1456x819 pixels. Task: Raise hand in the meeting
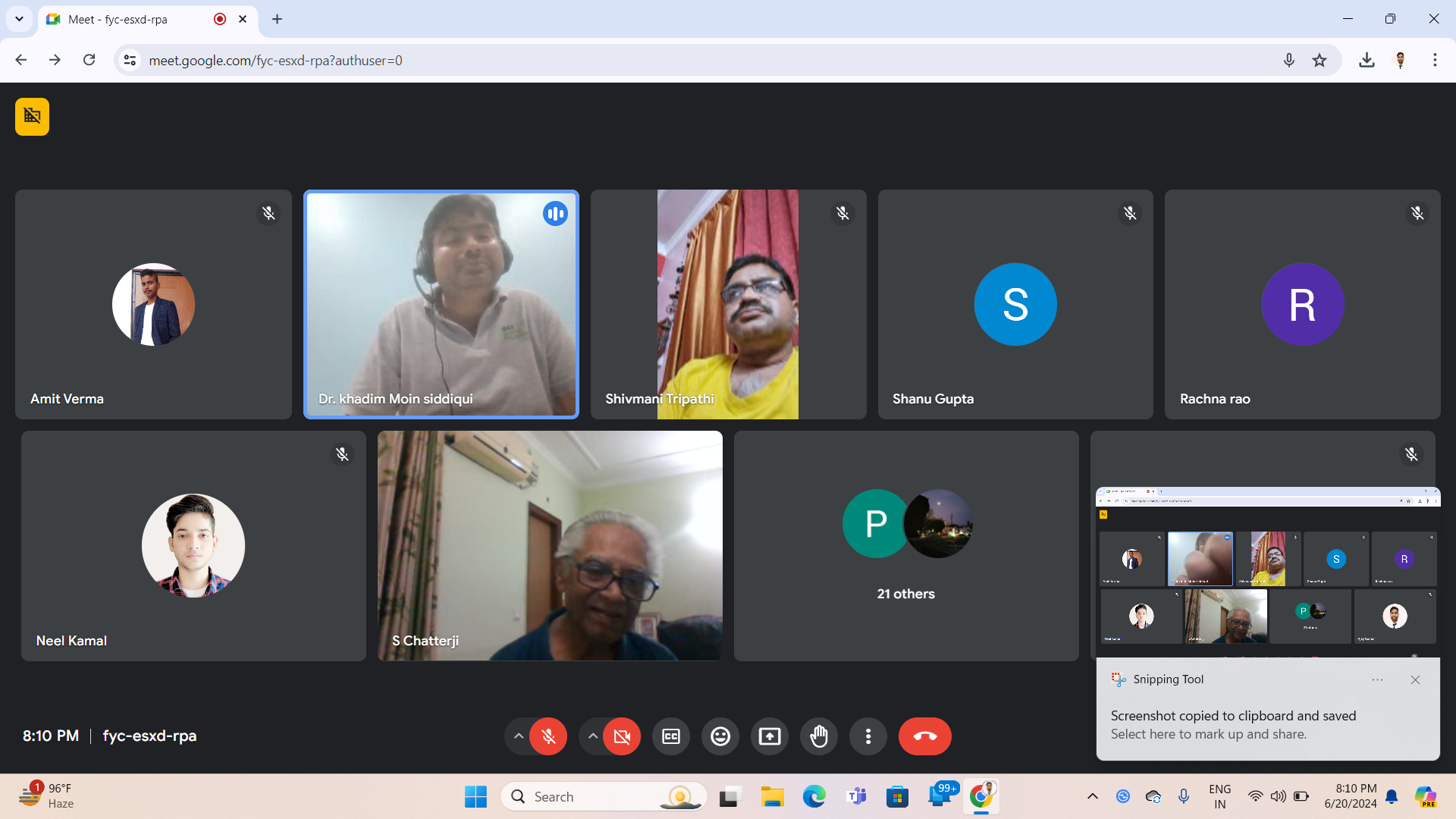[x=818, y=736]
